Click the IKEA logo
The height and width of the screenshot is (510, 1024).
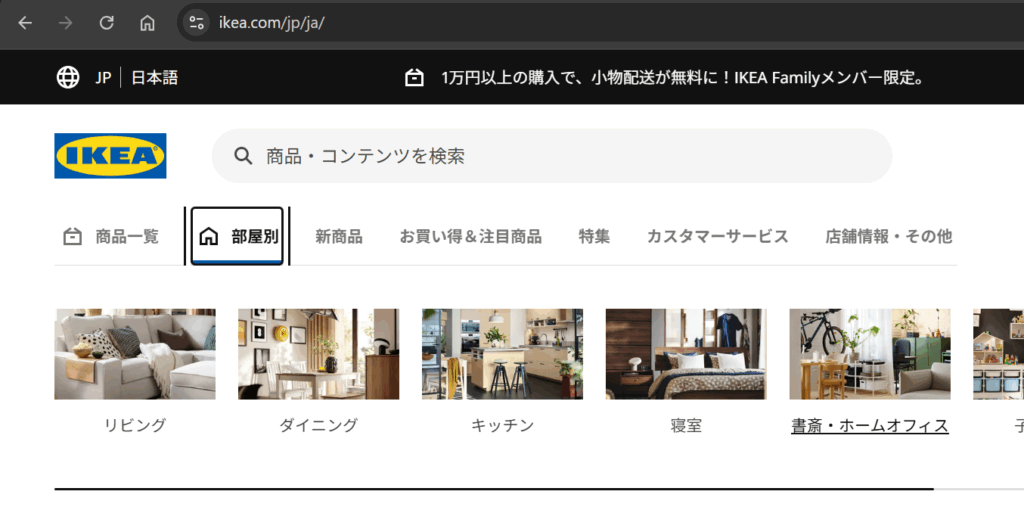[110, 156]
